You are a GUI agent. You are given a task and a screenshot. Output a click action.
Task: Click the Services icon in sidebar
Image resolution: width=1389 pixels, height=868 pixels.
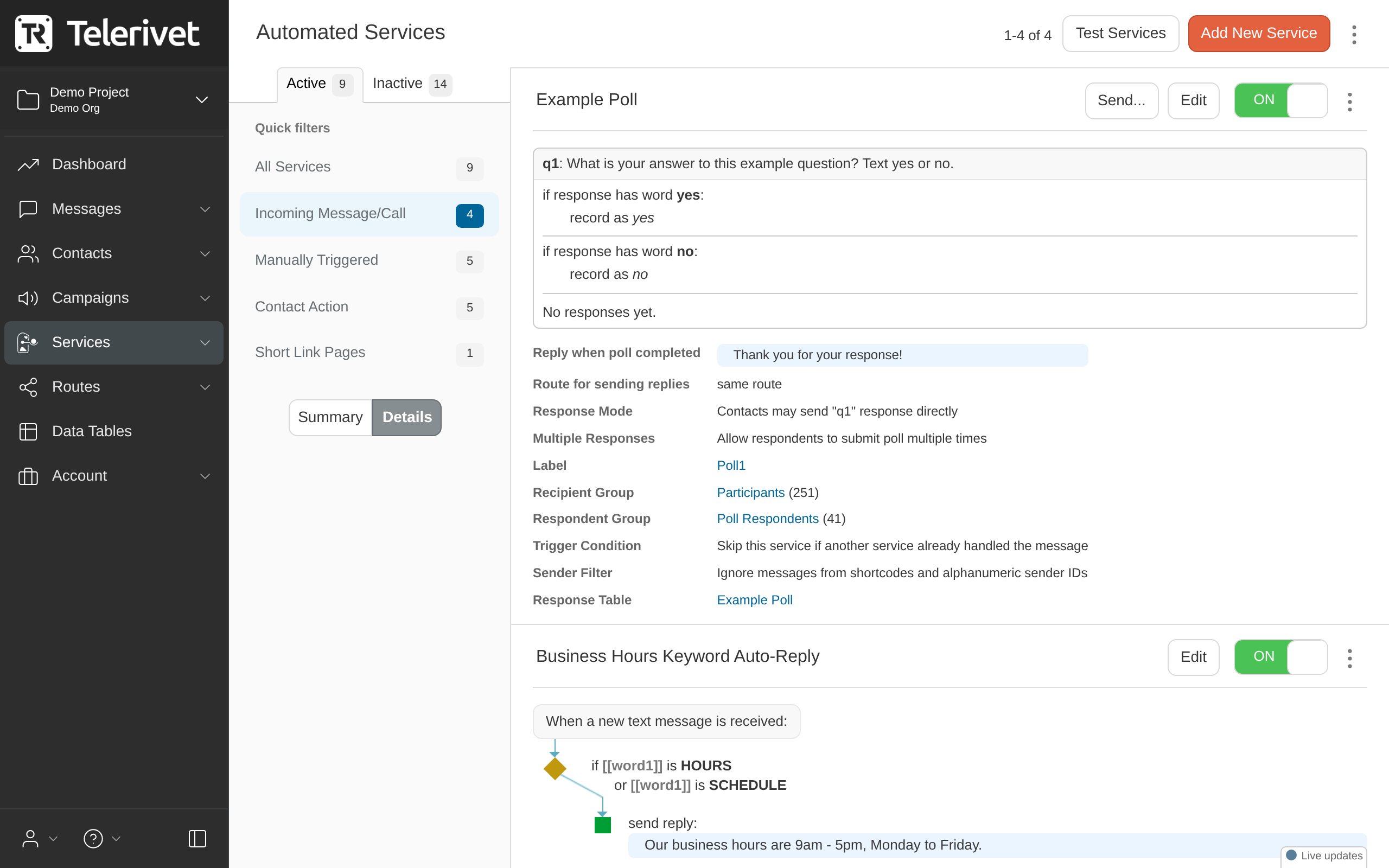(x=27, y=343)
